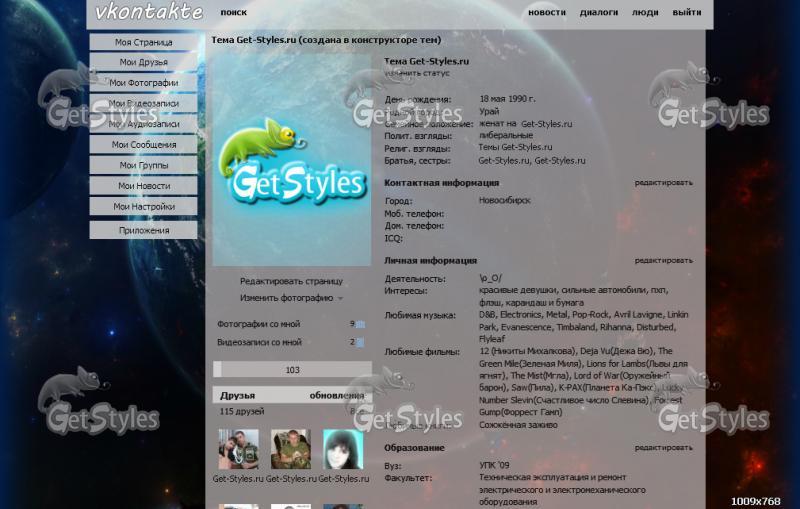
Task: Open second friend thumbnail in camouflage
Action: pyautogui.click(x=290, y=449)
